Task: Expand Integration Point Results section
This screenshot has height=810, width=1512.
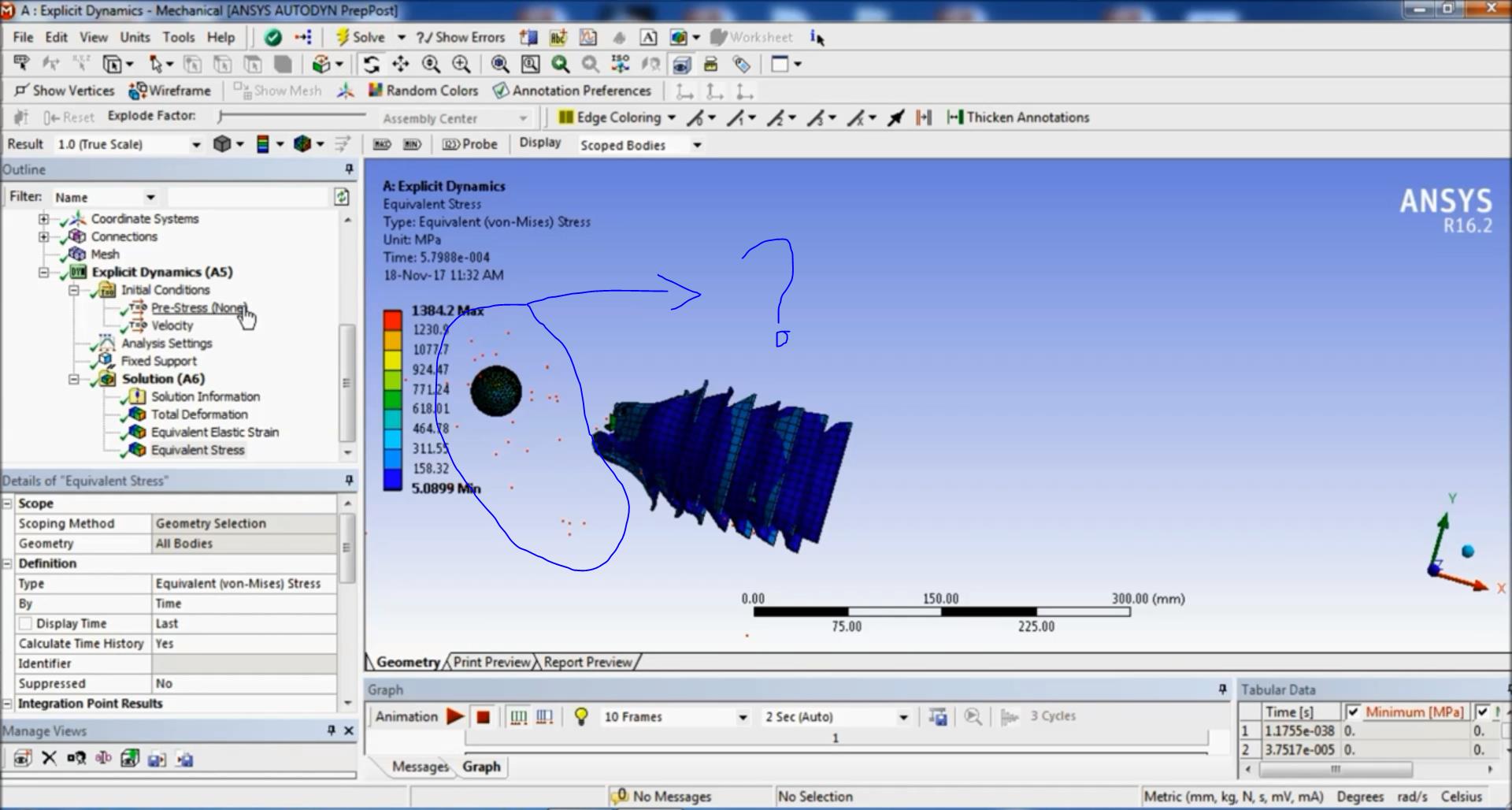Action: [x=7, y=704]
